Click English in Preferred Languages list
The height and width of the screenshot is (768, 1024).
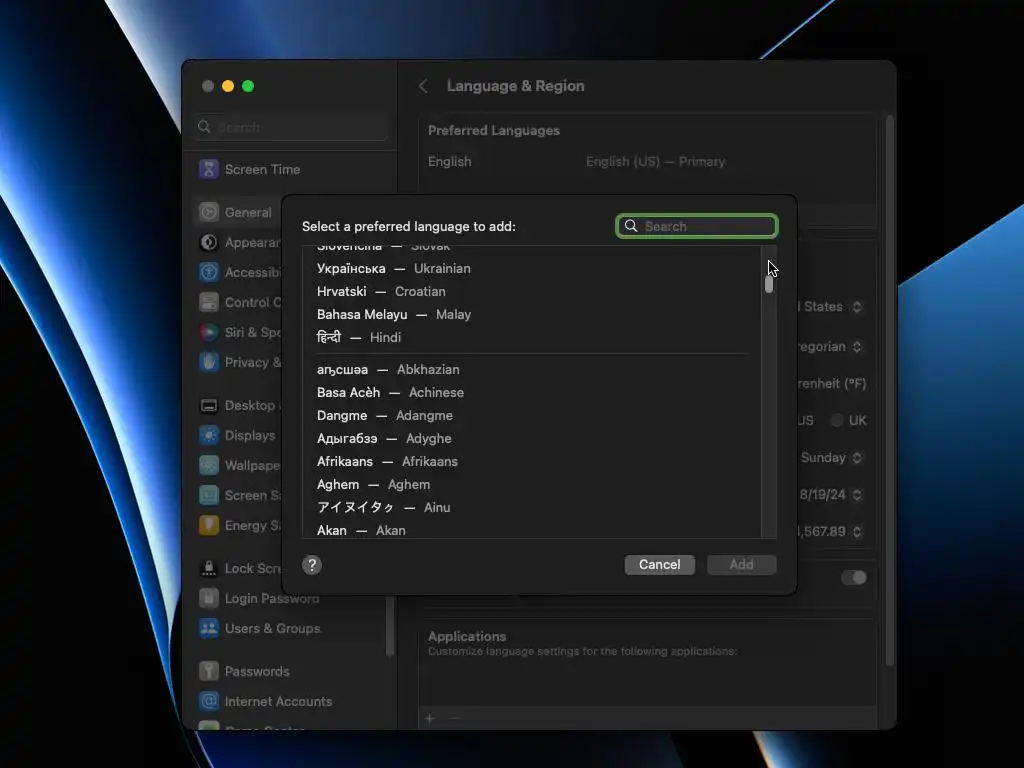pyautogui.click(x=647, y=161)
